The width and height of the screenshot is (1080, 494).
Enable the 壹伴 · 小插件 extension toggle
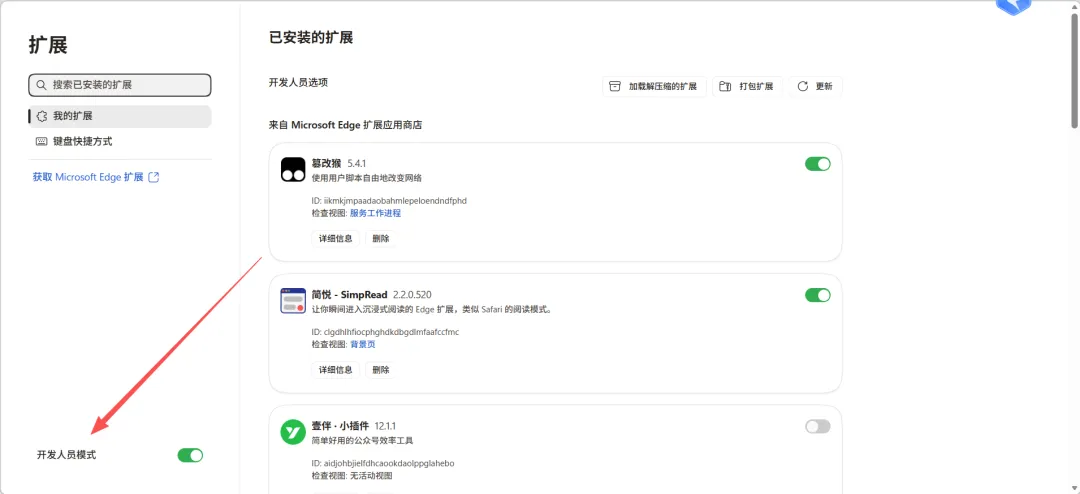click(x=818, y=426)
